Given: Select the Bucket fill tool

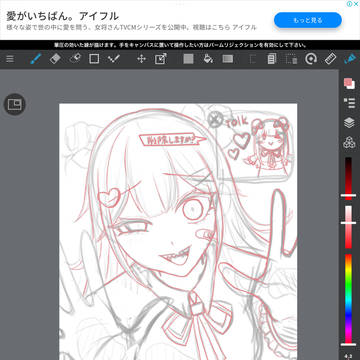Looking at the screenshot, I should tap(208, 59).
